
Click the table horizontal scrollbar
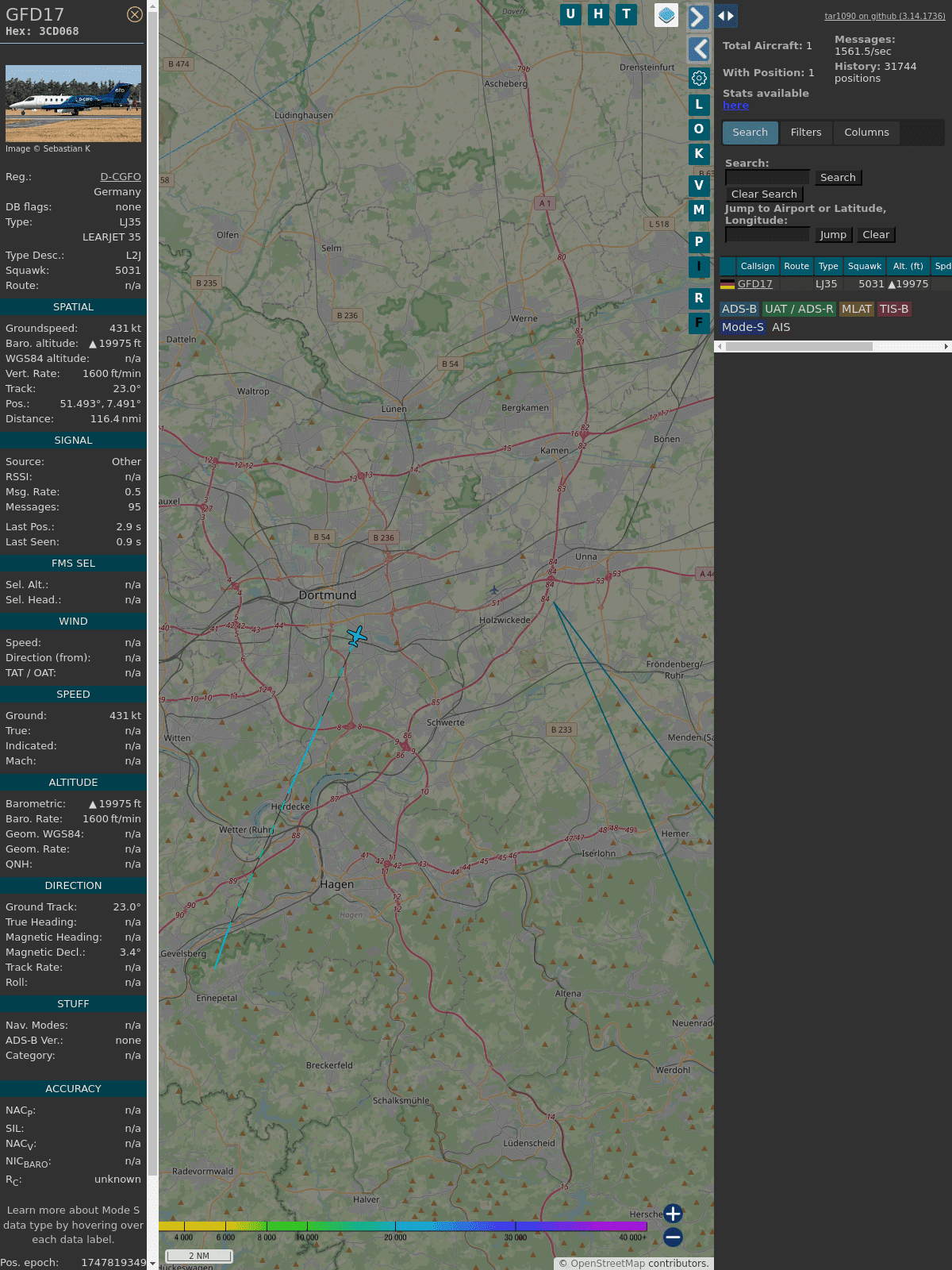(x=799, y=347)
